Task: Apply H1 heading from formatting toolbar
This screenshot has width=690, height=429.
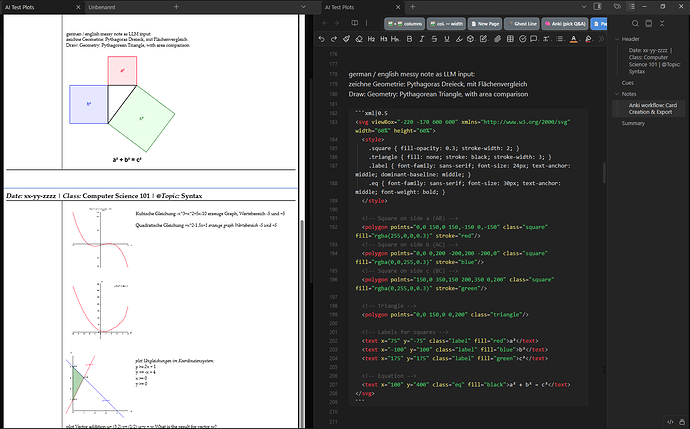Action: [371, 39]
